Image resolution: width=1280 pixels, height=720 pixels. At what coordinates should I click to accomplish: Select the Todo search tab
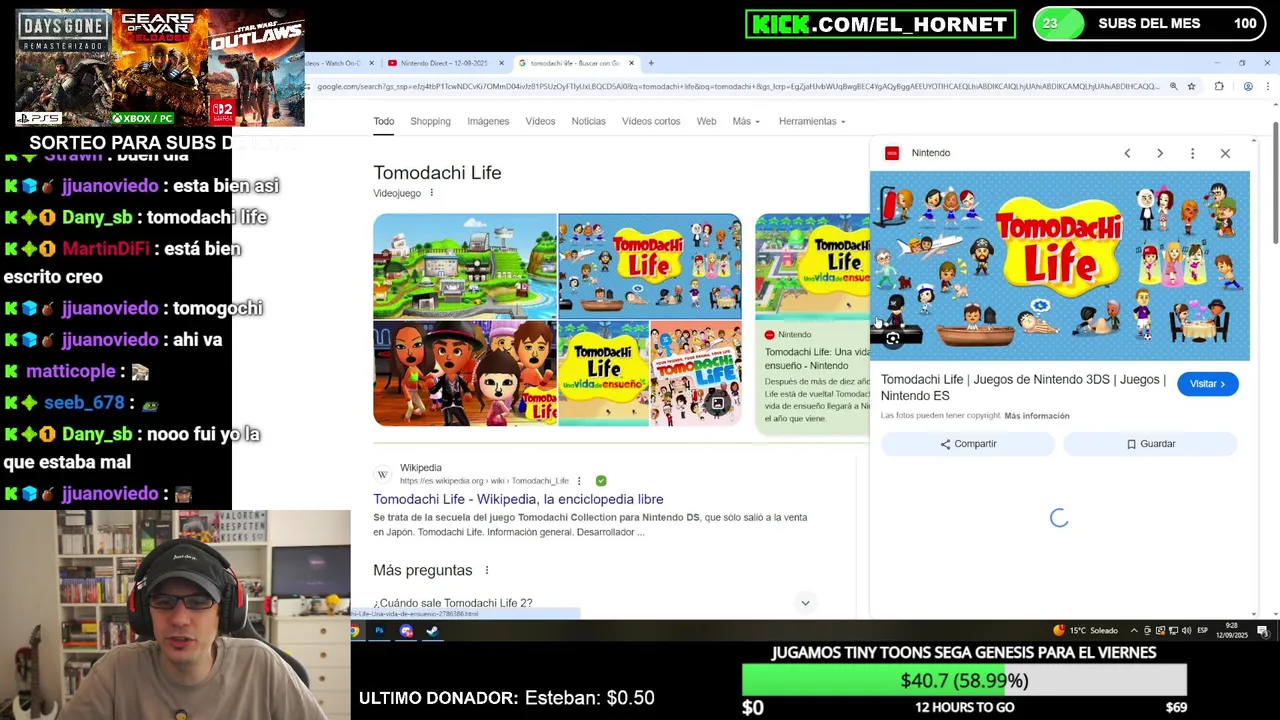[x=384, y=121]
